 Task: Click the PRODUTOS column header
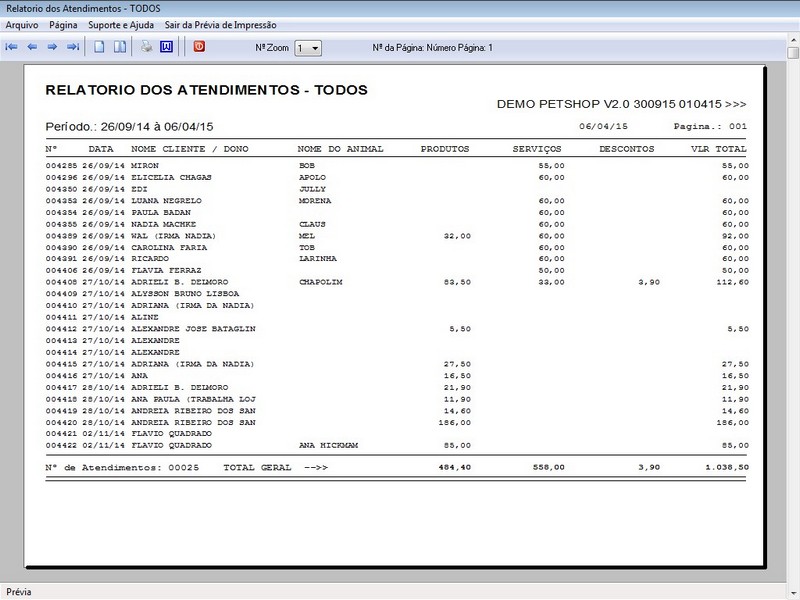445,149
